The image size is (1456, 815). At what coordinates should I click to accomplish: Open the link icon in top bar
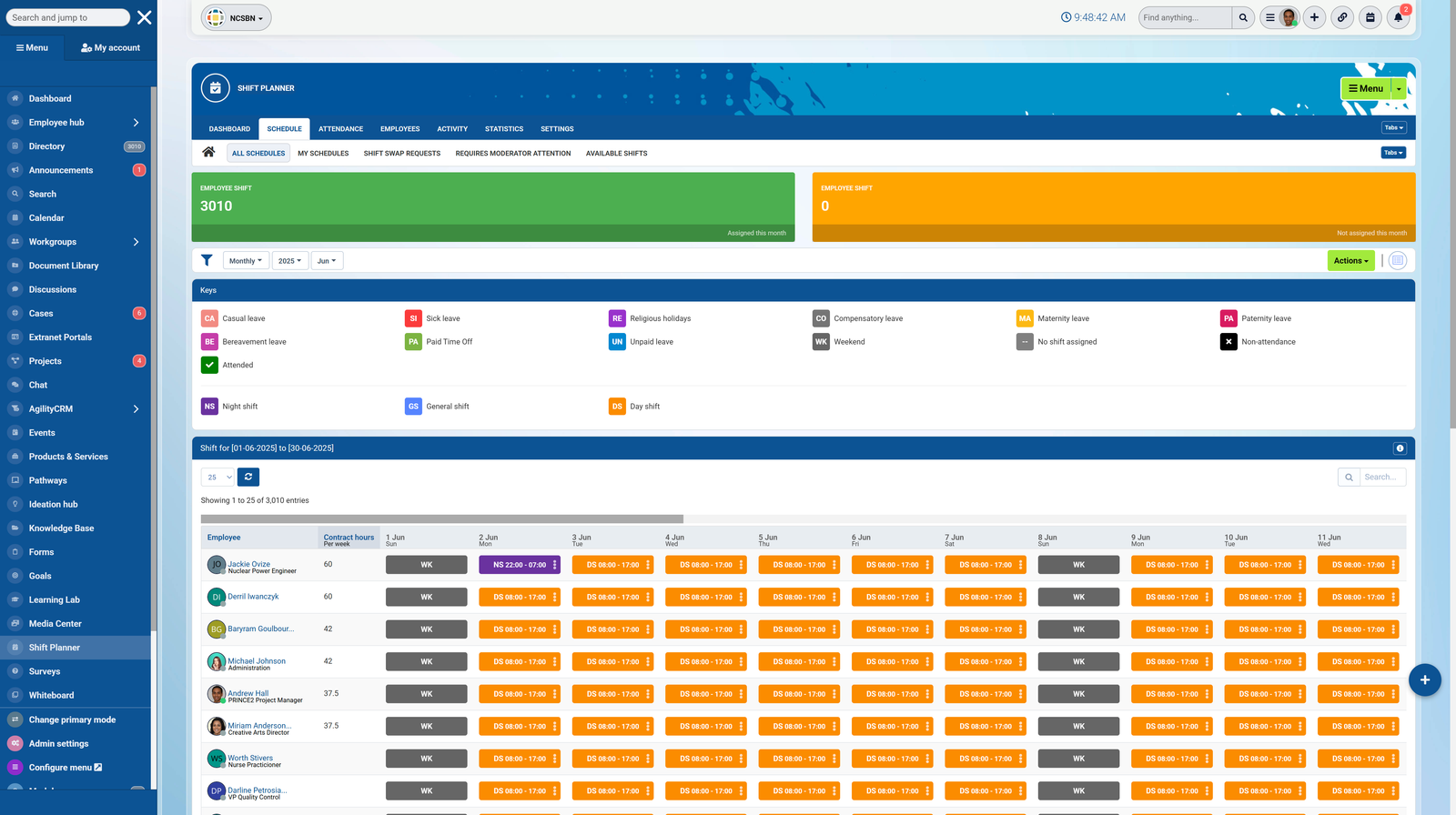click(1342, 17)
